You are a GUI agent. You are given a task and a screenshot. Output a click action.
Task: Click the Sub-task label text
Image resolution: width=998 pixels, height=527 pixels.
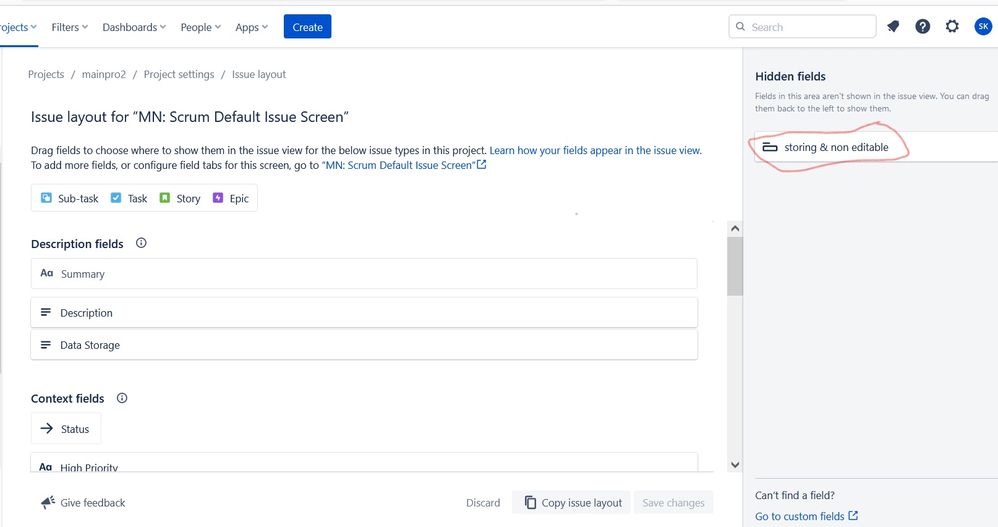(x=78, y=199)
